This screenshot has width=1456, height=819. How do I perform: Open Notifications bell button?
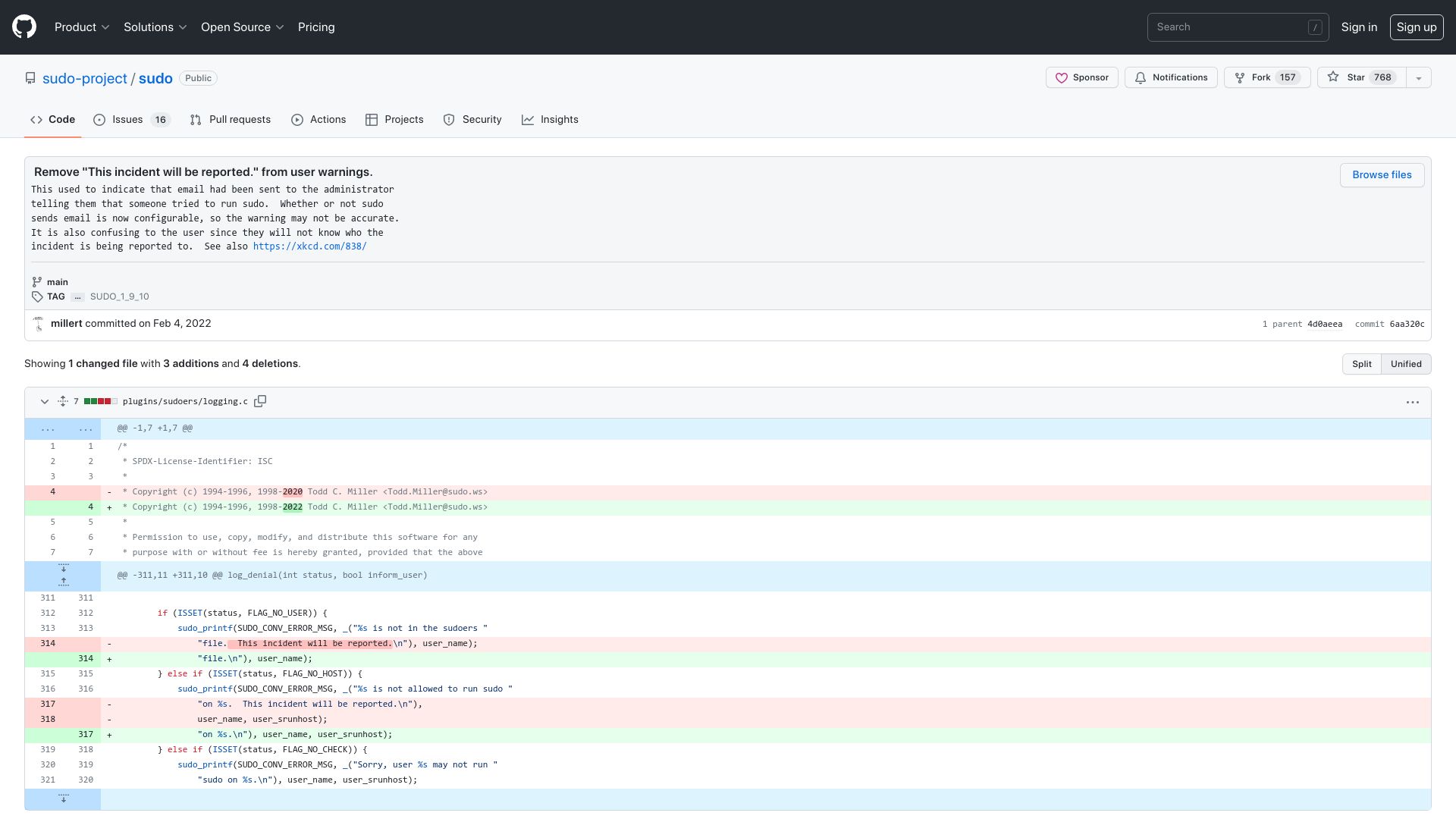pyautogui.click(x=1171, y=77)
